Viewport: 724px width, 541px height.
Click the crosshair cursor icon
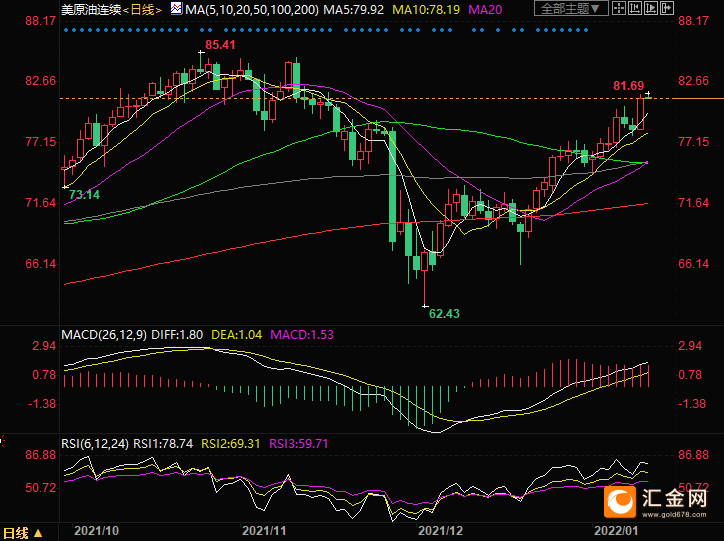(x=619, y=8)
